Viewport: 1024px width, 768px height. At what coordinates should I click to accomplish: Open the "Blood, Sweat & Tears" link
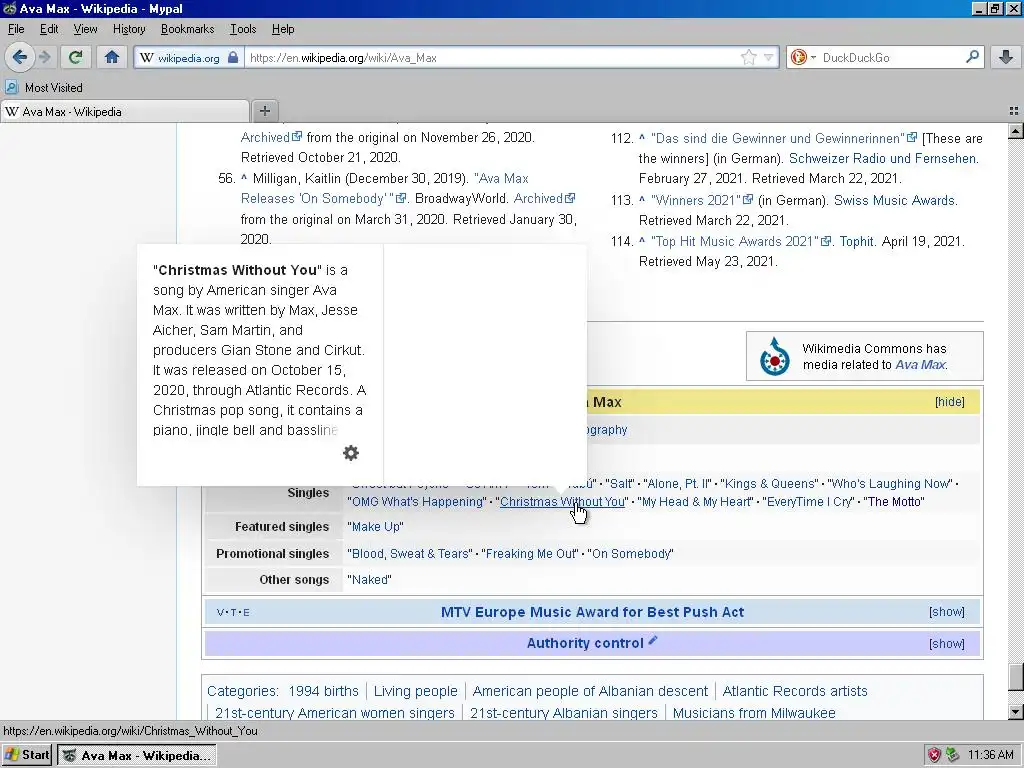(411, 554)
